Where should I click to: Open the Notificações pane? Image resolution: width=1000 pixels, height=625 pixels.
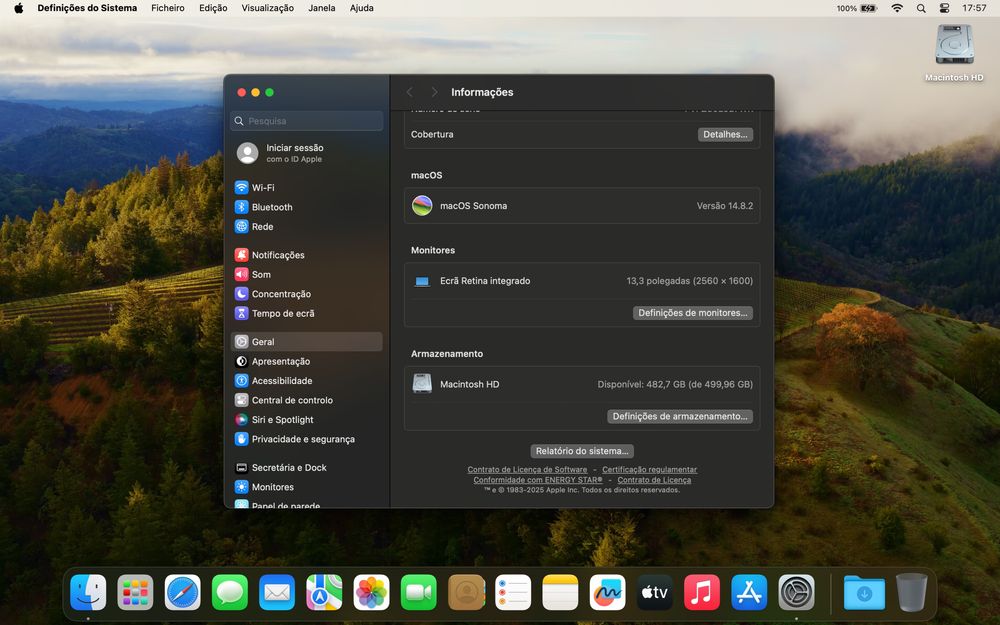point(306,255)
